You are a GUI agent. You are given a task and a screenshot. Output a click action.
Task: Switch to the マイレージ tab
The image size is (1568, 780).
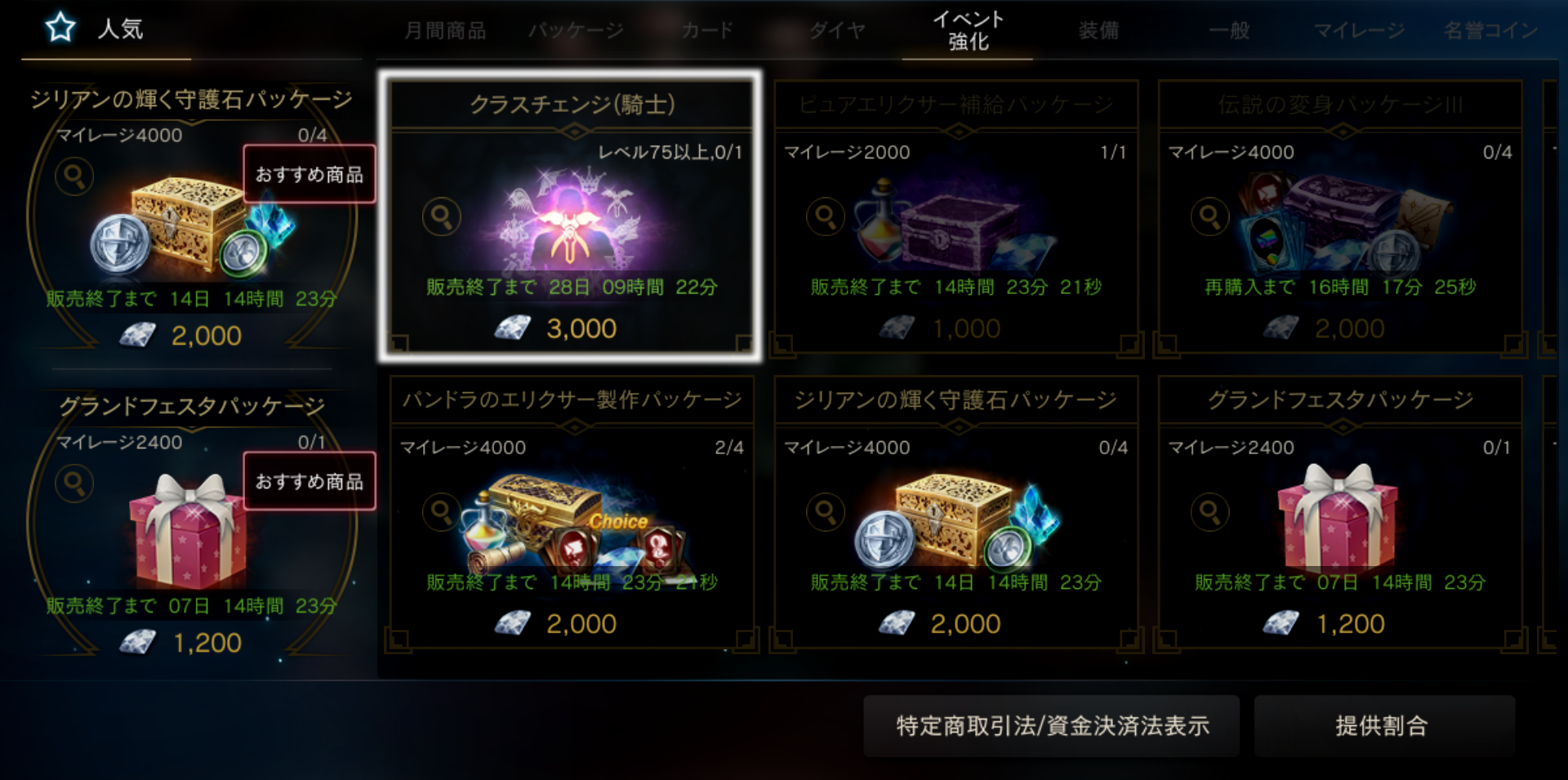(1359, 31)
